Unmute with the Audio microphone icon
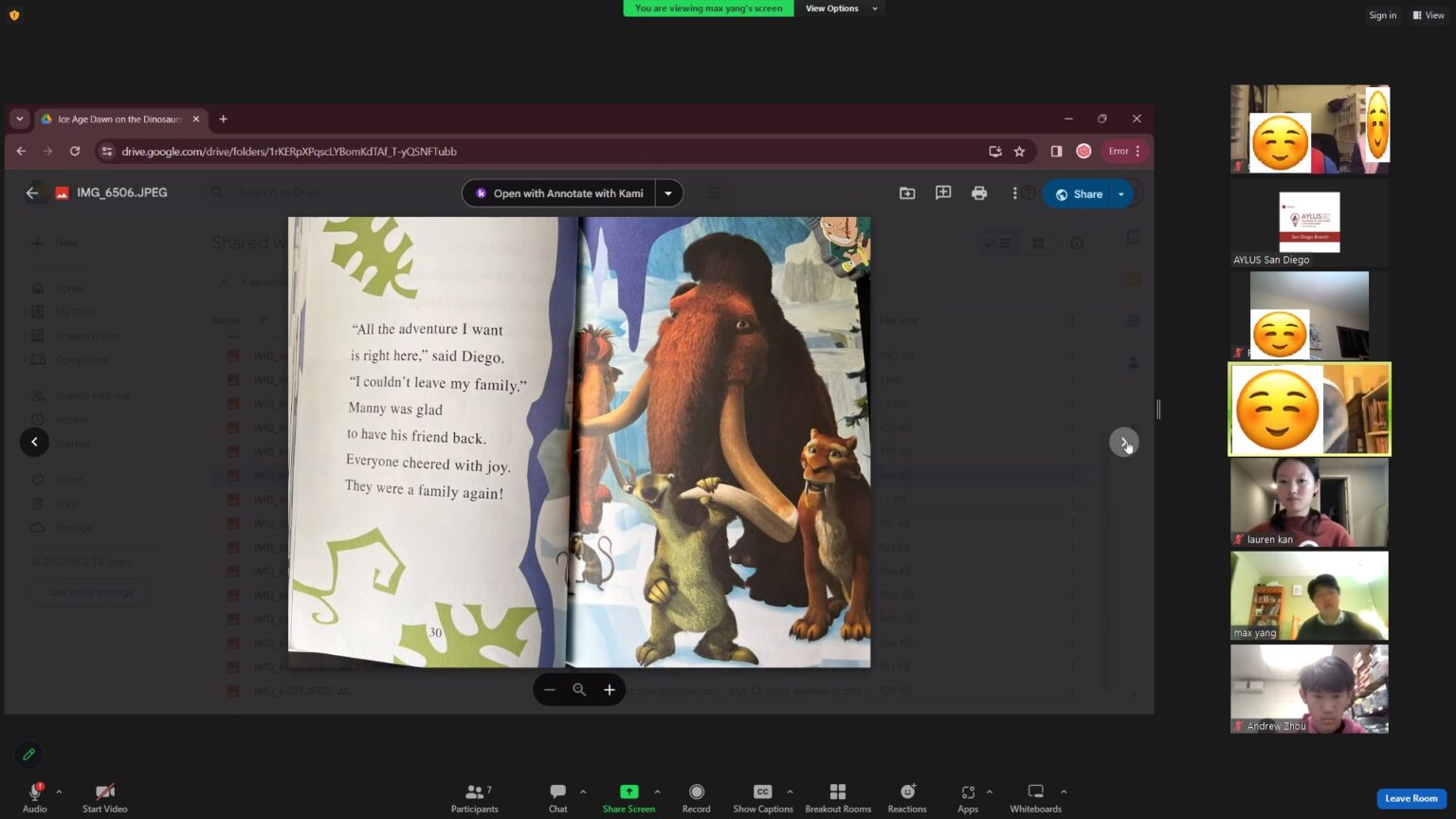The image size is (1456, 819). pos(35,792)
